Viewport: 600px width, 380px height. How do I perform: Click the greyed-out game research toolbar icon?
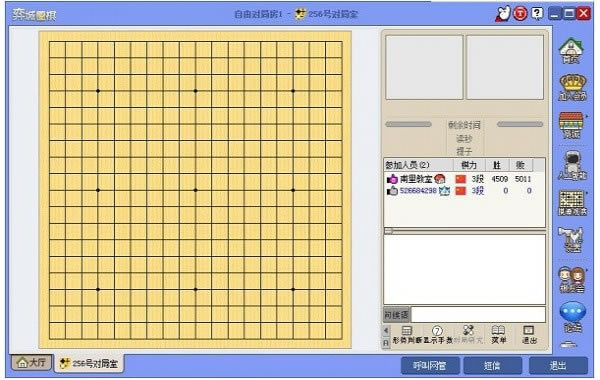coord(468,334)
